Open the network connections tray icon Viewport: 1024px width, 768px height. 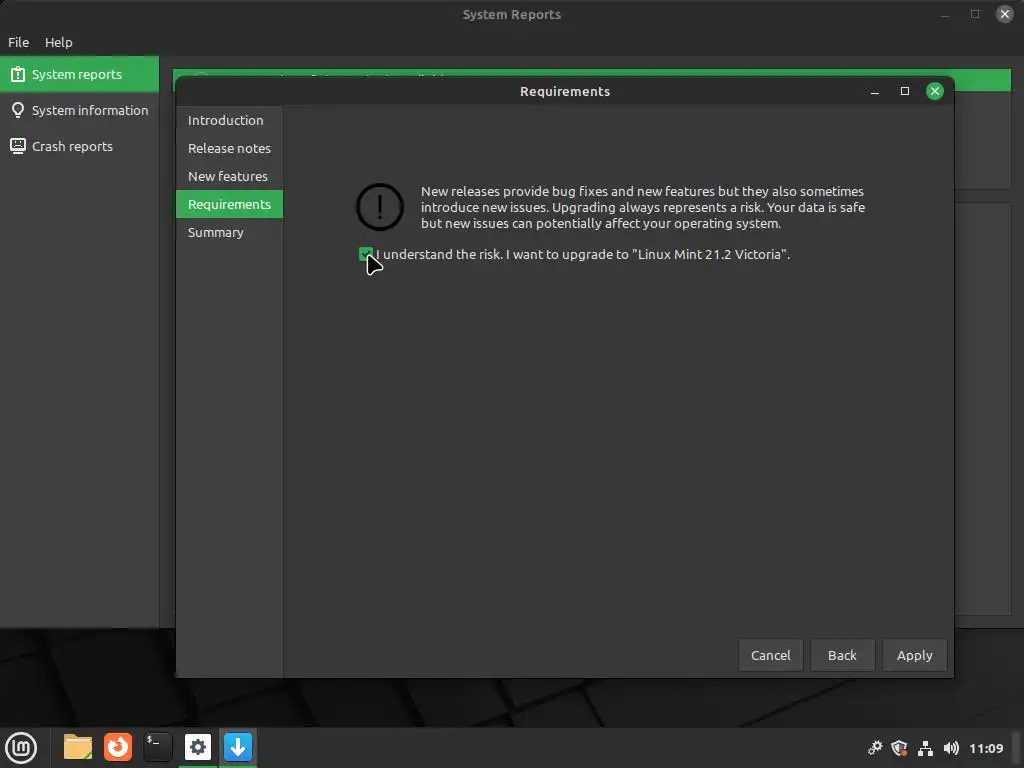(x=925, y=748)
